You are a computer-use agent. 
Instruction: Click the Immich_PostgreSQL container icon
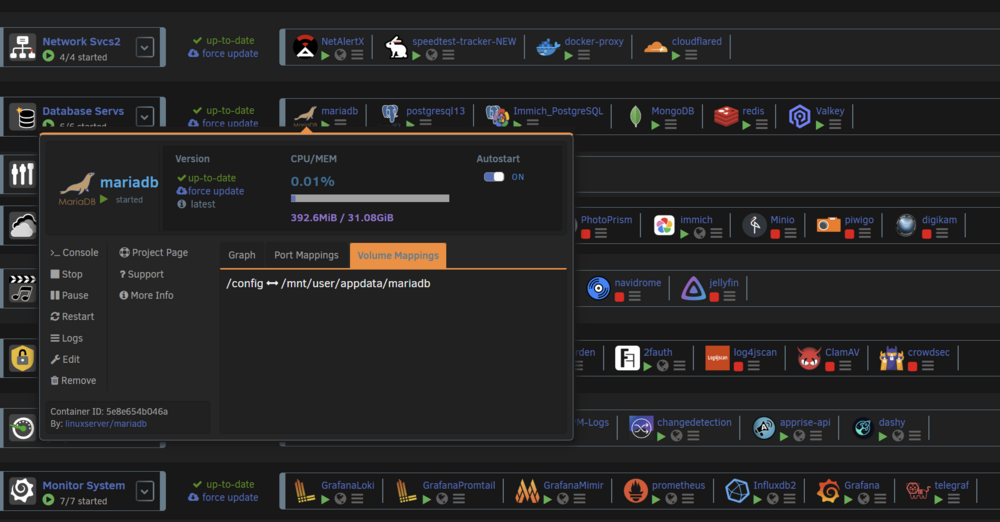pyautogui.click(x=497, y=116)
